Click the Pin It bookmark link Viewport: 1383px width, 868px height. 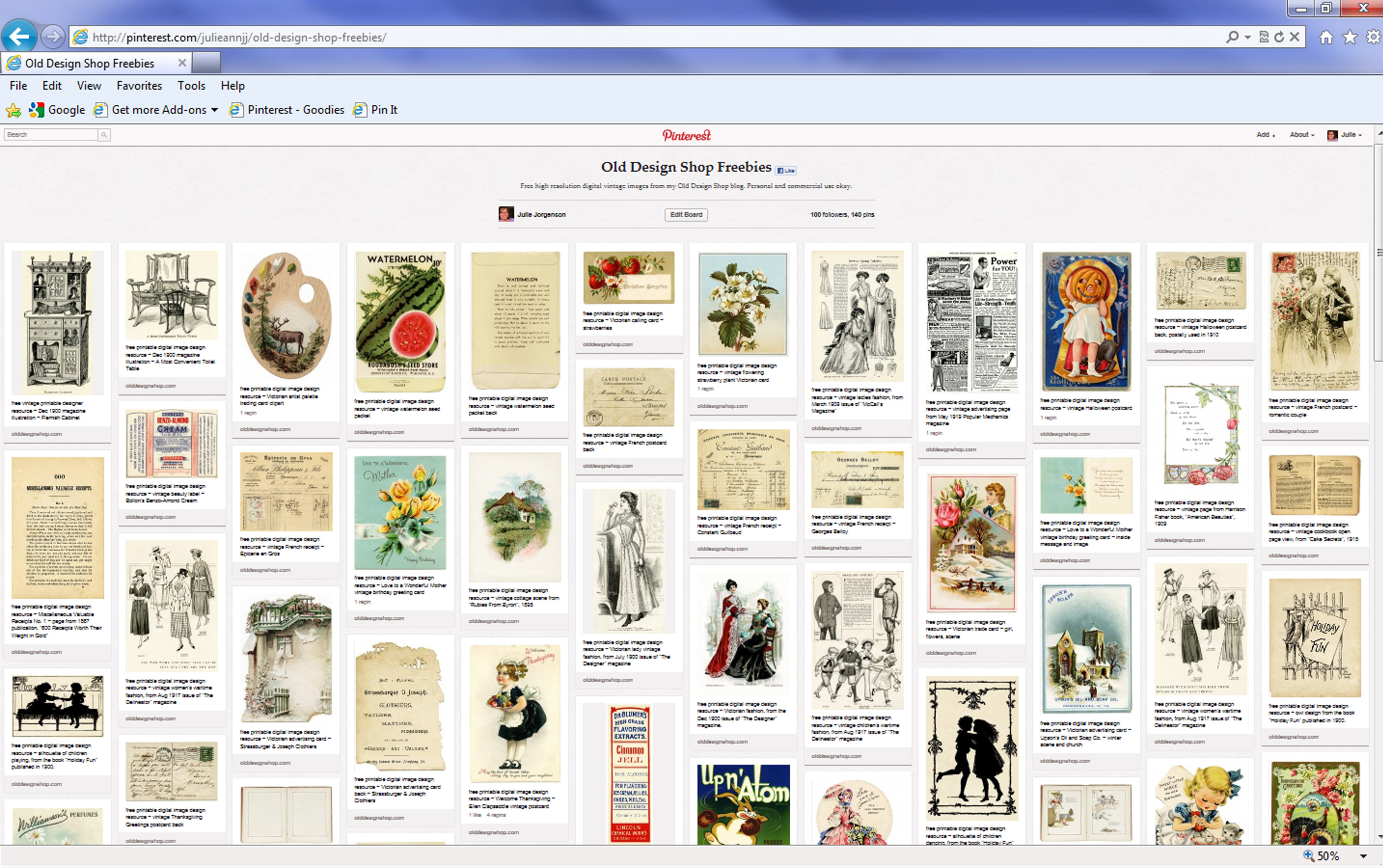[384, 110]
